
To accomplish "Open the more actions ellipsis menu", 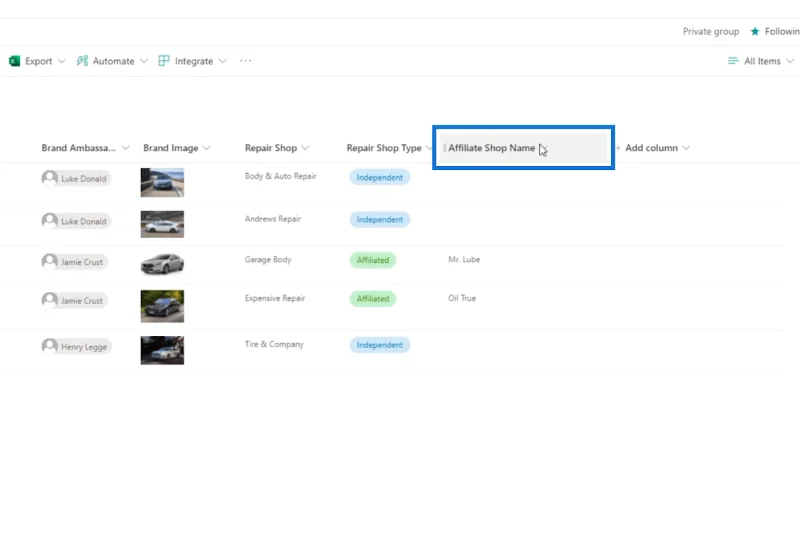I will (x=245, y=61).
